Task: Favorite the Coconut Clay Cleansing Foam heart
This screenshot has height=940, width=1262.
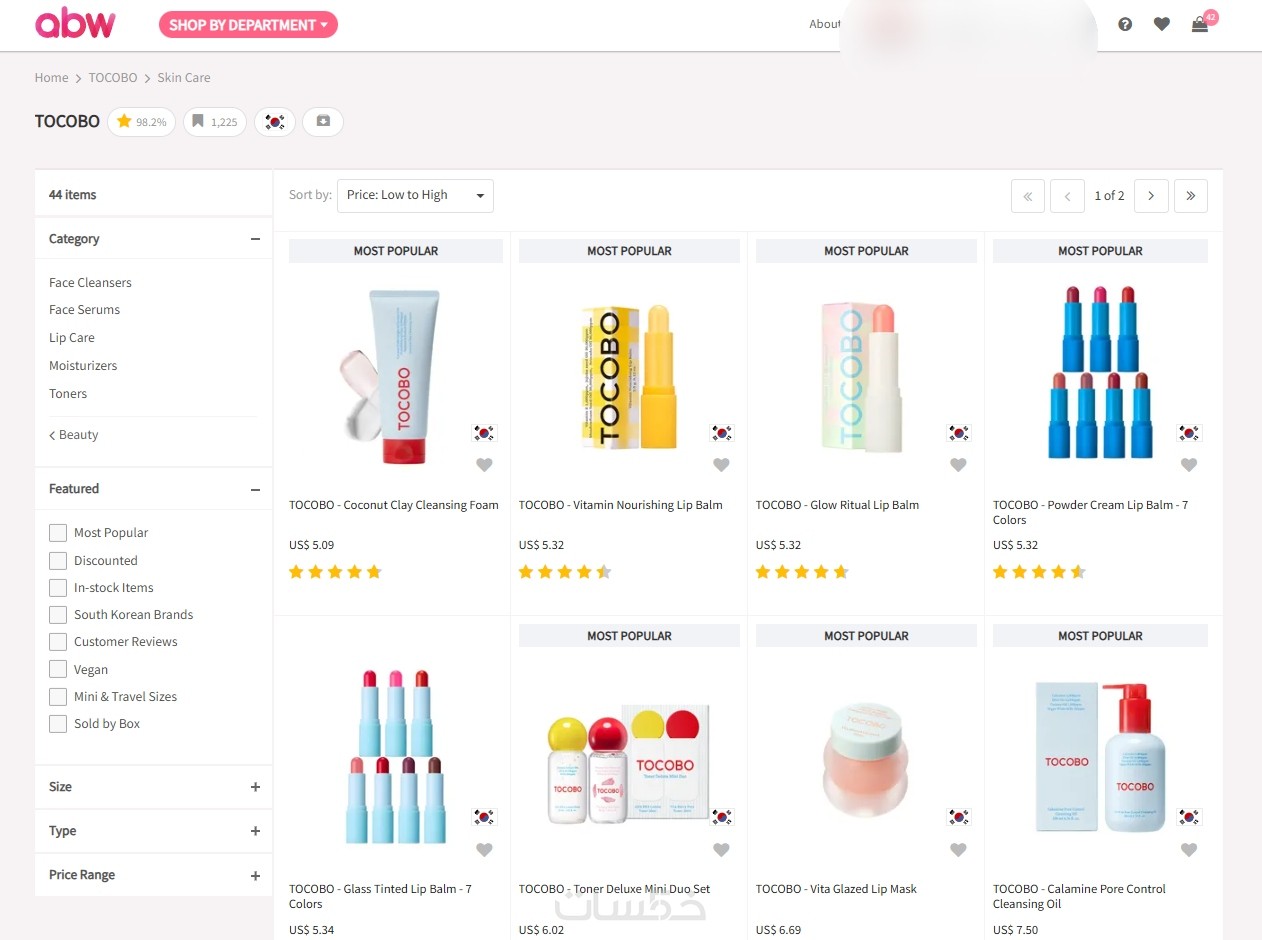Action: point(484,465)
